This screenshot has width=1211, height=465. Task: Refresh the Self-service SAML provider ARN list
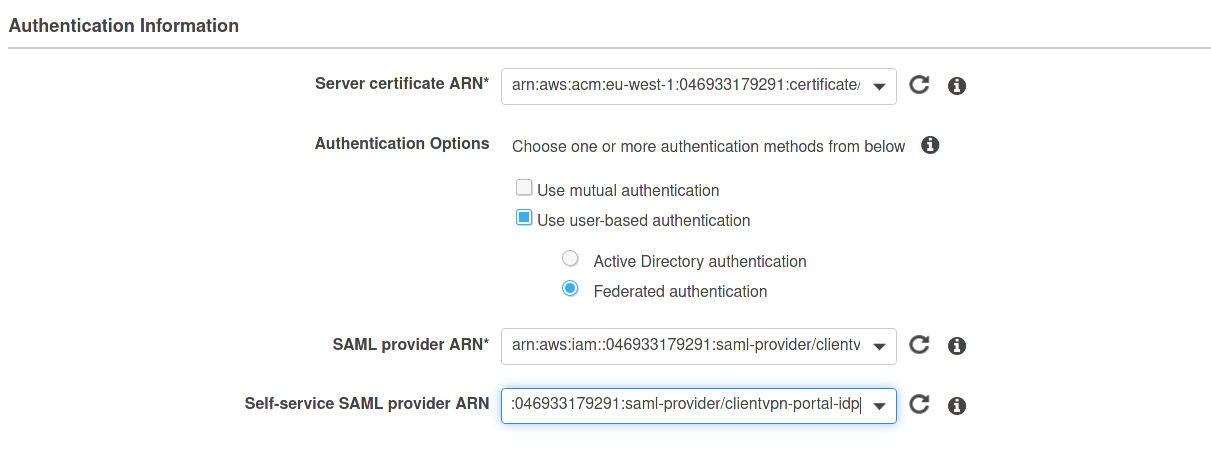(x=919, y=405)
